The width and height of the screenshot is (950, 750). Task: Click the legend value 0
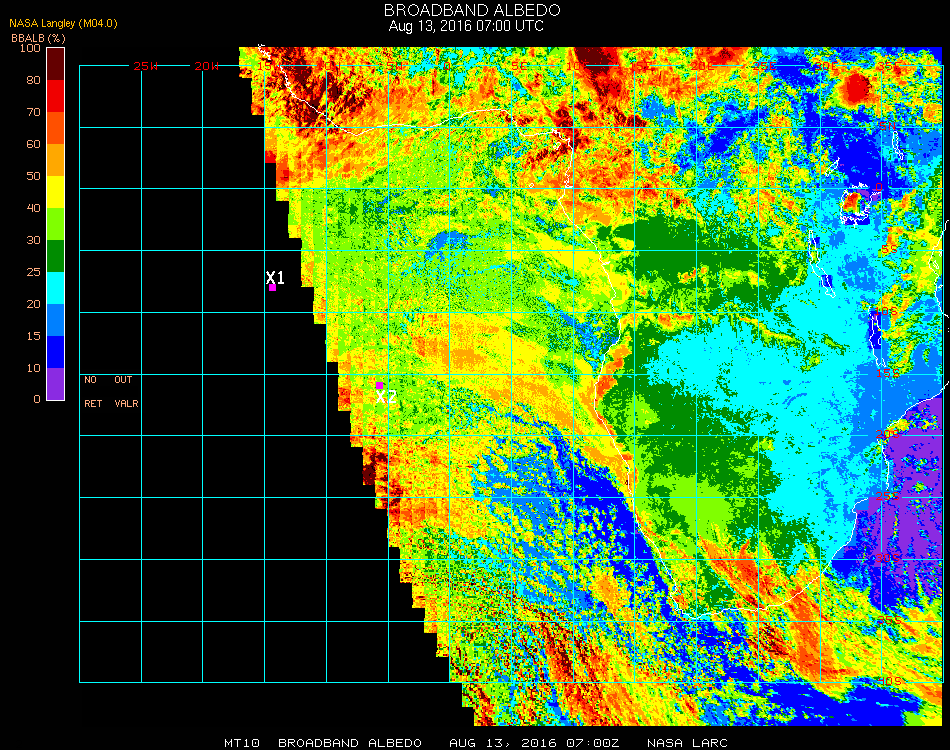click(x=37, y=399)
